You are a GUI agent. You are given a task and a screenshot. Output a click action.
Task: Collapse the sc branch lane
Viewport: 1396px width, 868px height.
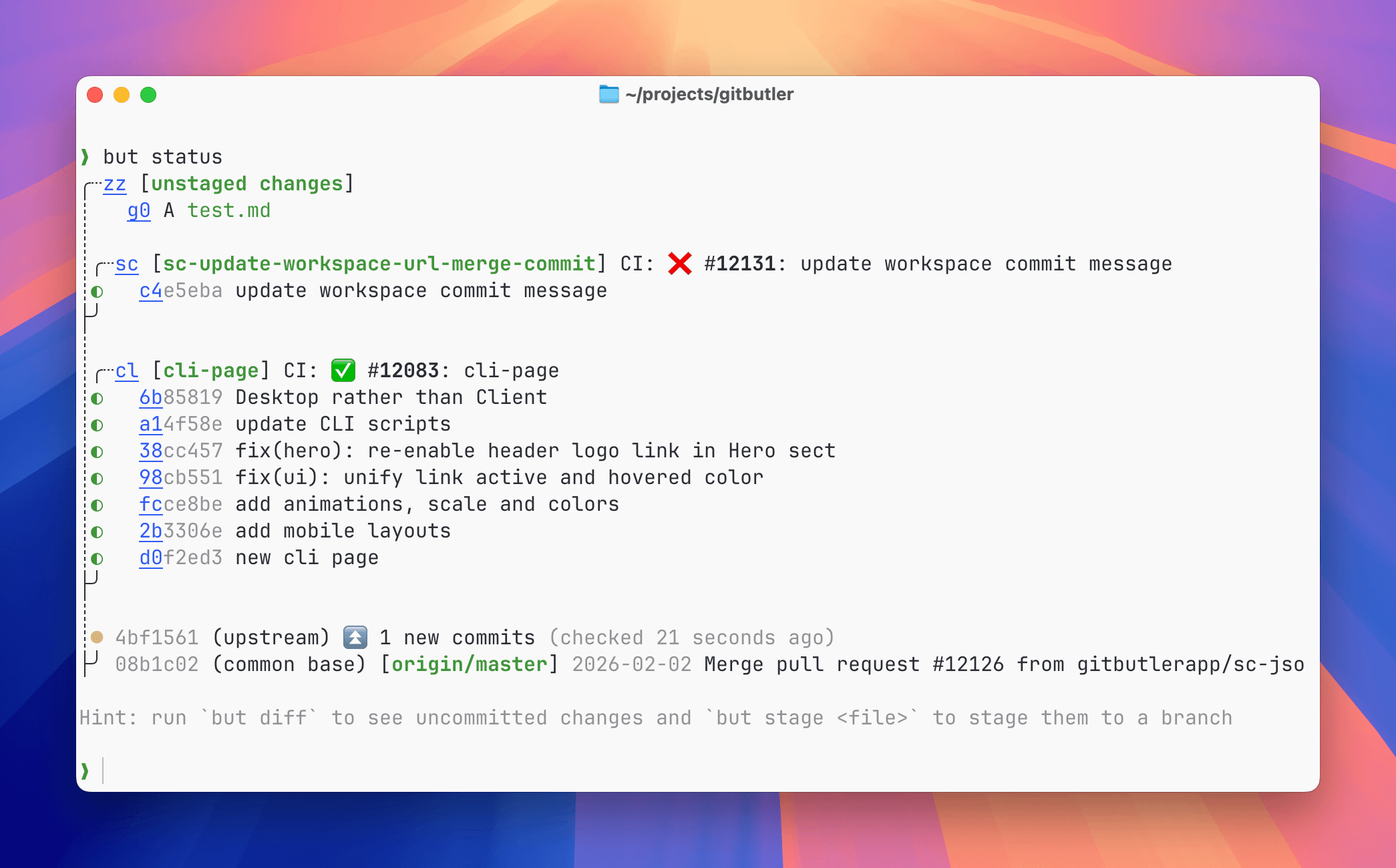click(127, 263)
